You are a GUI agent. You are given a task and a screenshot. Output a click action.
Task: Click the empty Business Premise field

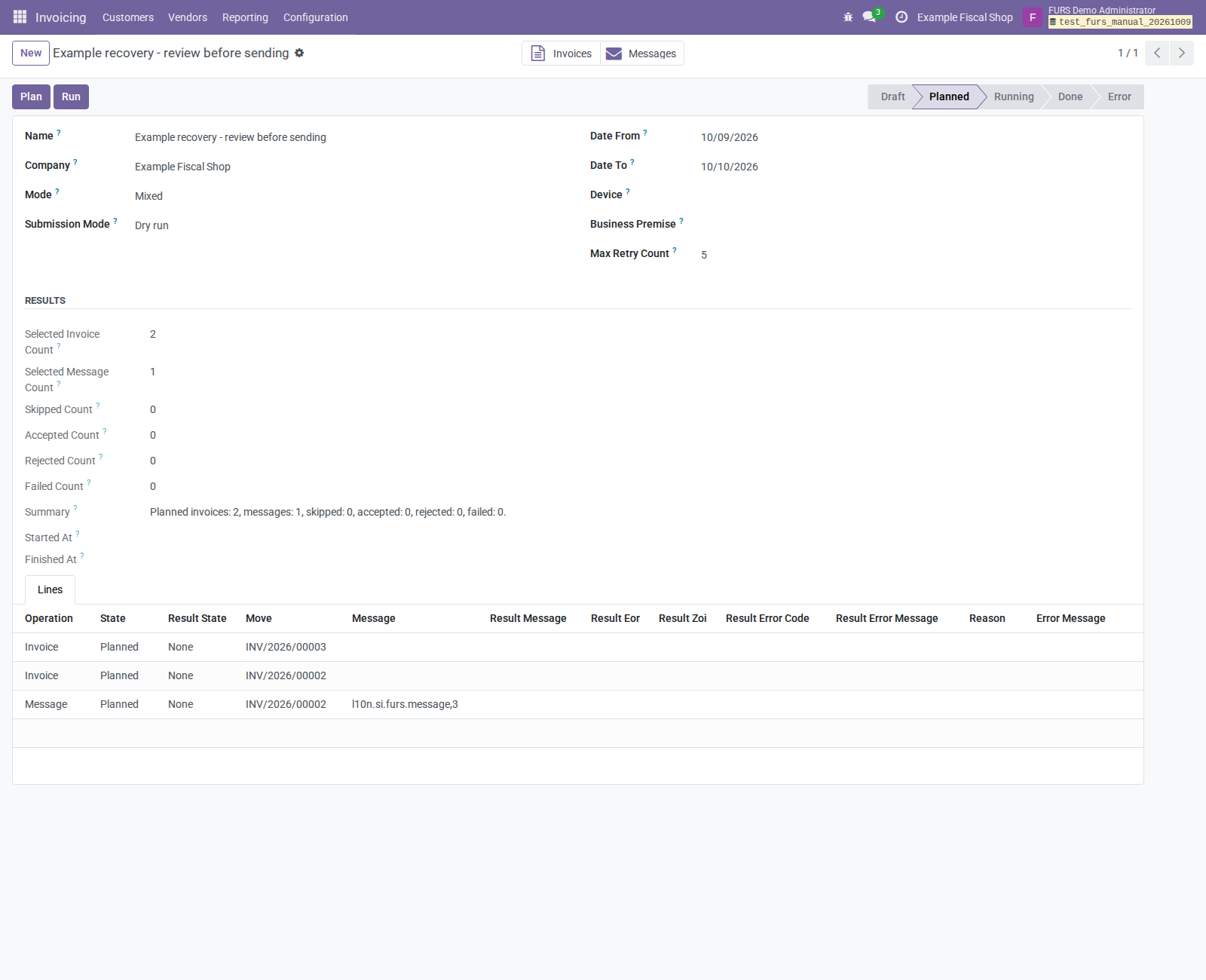coord(916,225)
